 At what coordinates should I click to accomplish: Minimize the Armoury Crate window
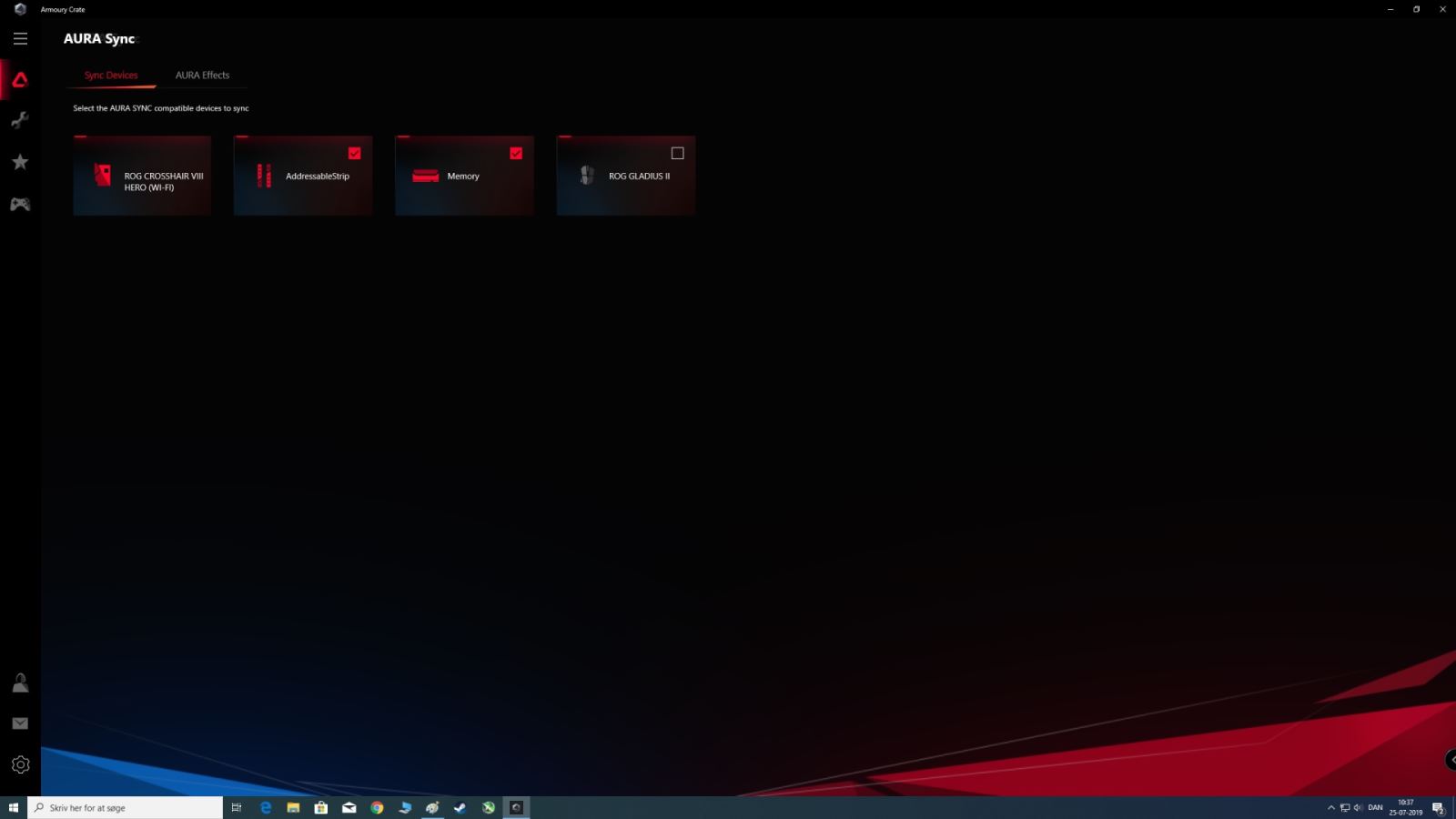(1390, 9)
